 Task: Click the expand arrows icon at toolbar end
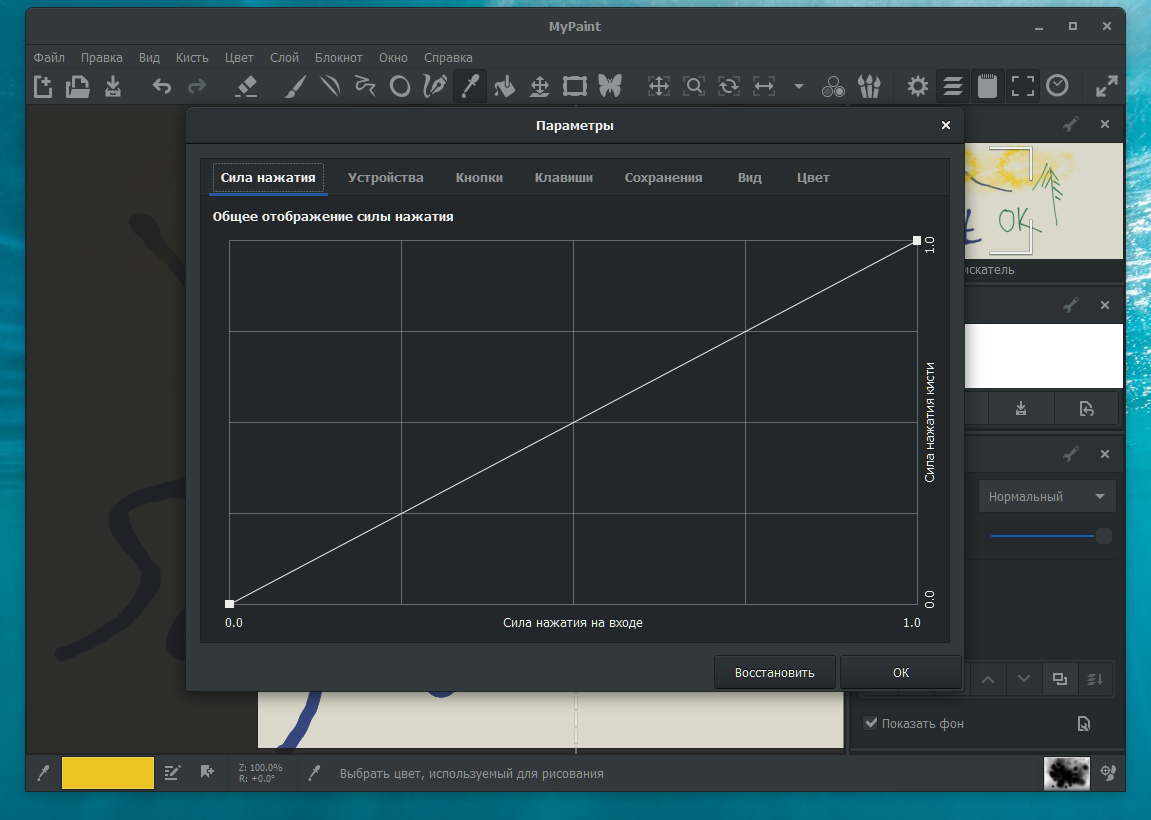(1106, 87)
